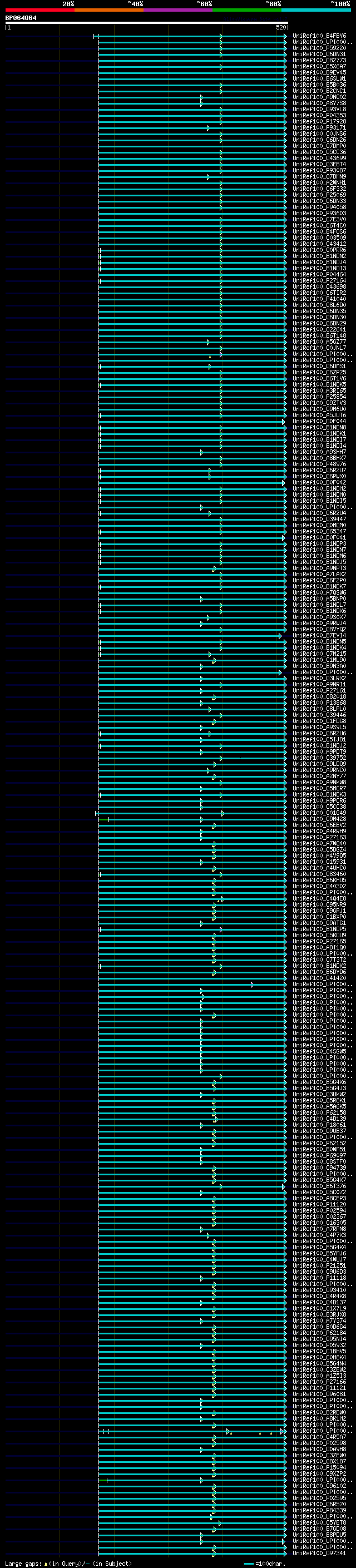This screenshot has height=1568, width=356.
Task: Click the green ~80% identity legend bar
Action: pyautogui.click(x=247, y=10)
